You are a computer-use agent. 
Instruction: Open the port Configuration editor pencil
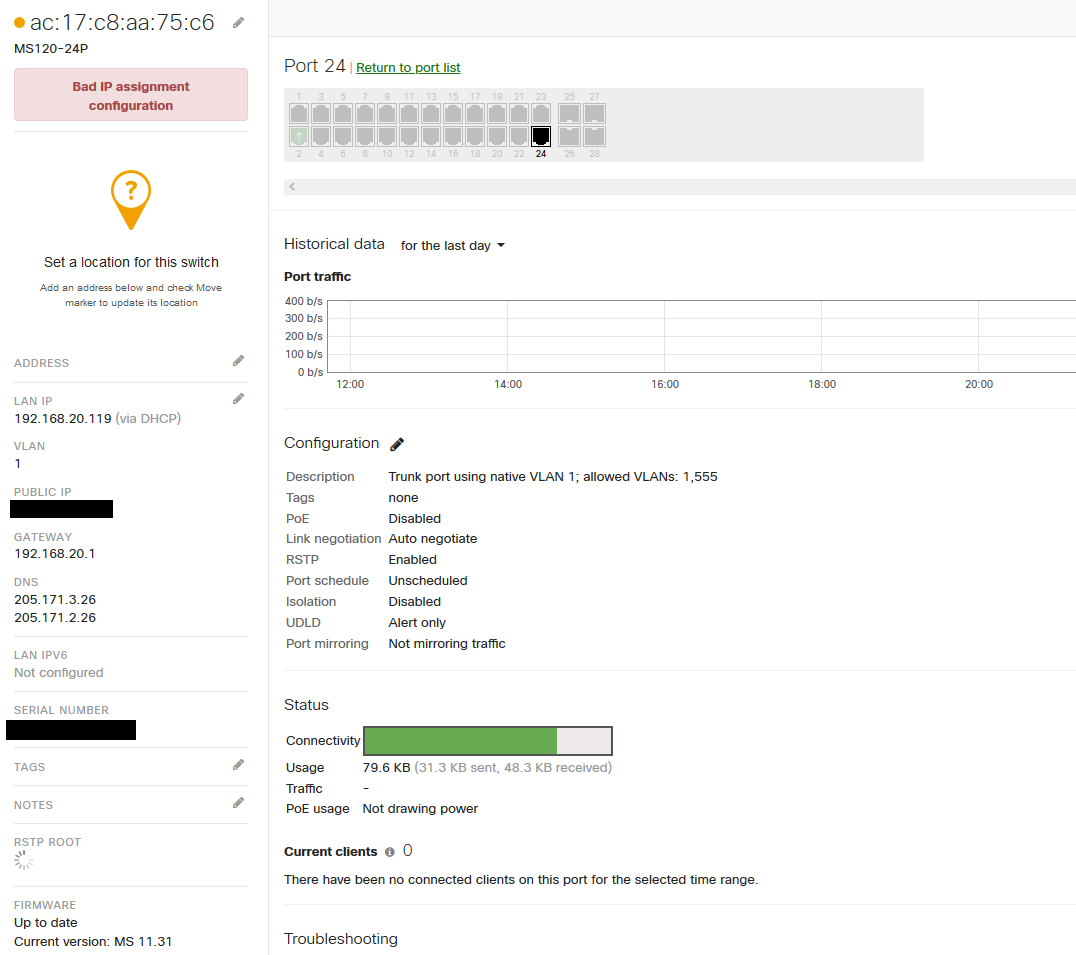point(396,443)
